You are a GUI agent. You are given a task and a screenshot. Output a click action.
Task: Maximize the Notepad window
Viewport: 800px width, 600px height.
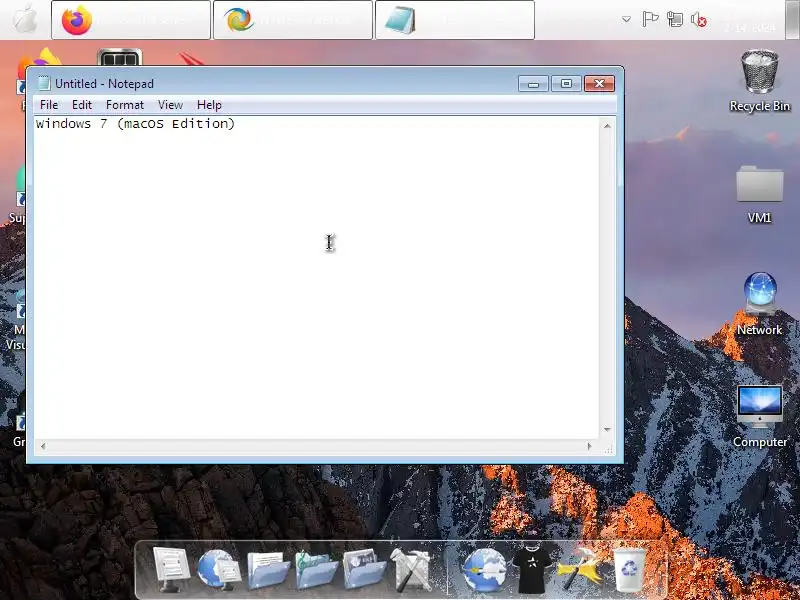[566, 83]
